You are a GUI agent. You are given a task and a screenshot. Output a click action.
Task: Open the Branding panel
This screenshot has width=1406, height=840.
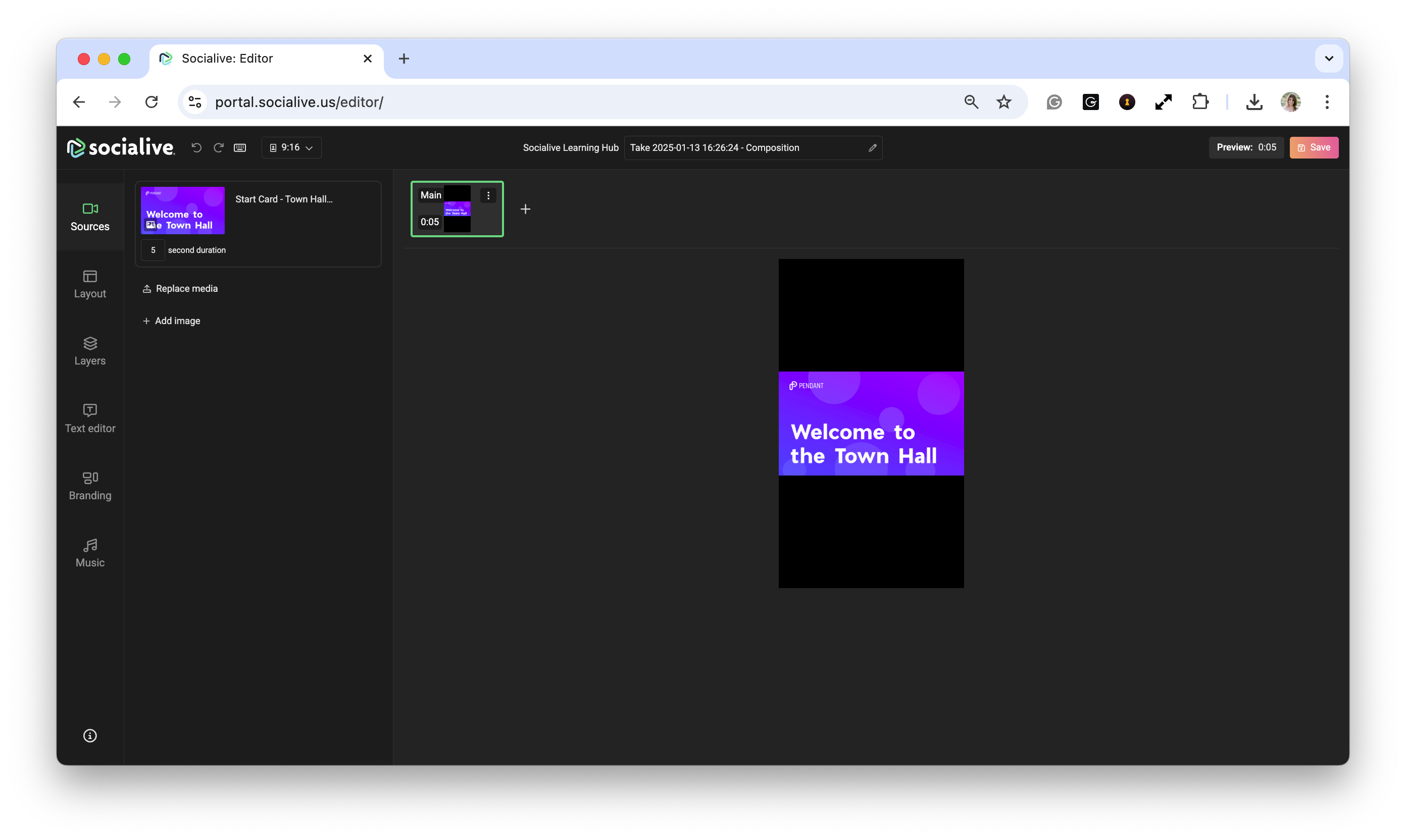coord(90,486)
